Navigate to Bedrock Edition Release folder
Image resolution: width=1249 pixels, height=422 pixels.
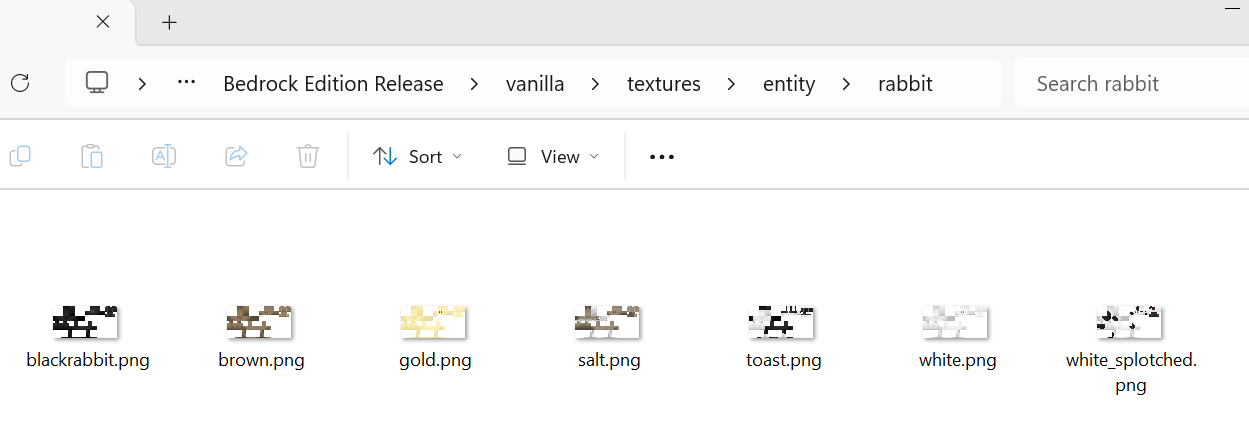[x=333, y=84]
